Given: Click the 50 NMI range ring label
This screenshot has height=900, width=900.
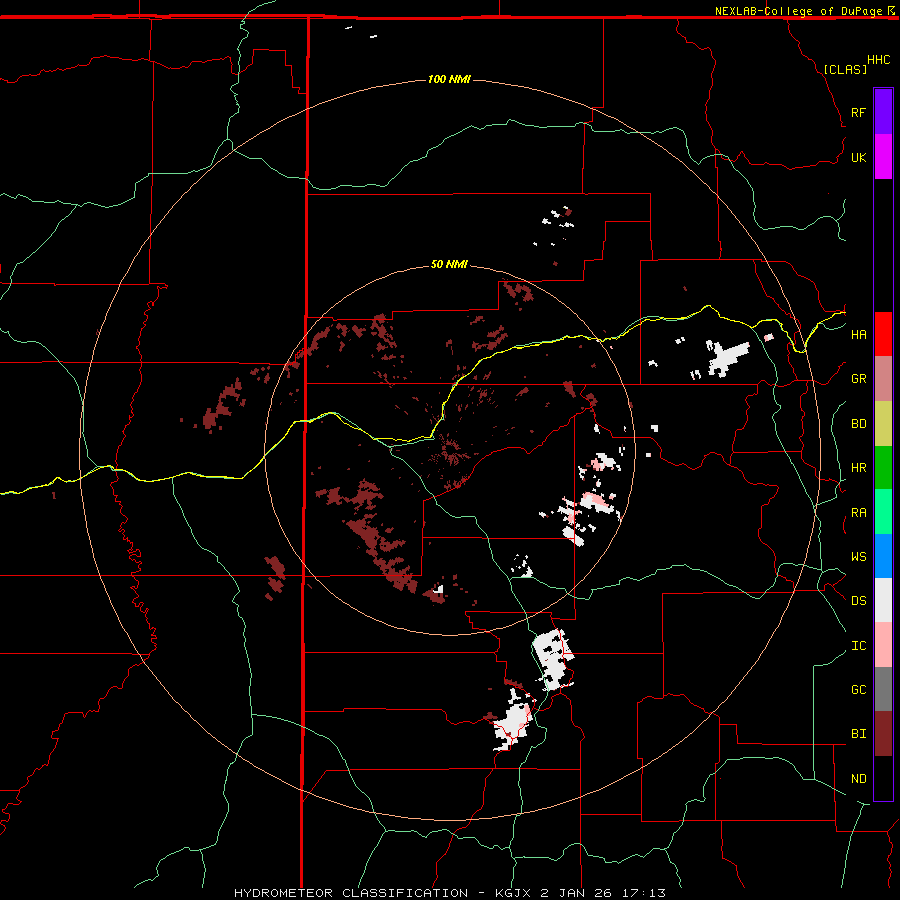Looking at the screenshot, I should coord(449,264).
